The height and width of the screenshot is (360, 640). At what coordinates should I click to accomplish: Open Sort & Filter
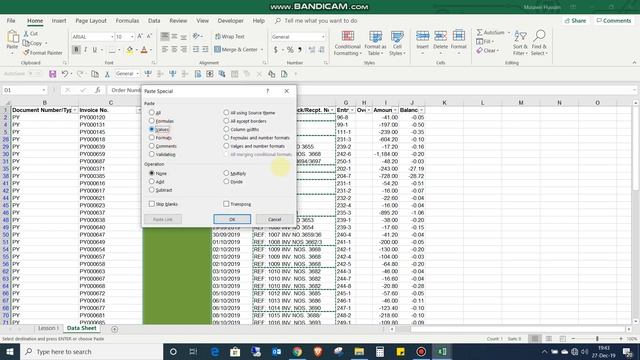point(520,43)
